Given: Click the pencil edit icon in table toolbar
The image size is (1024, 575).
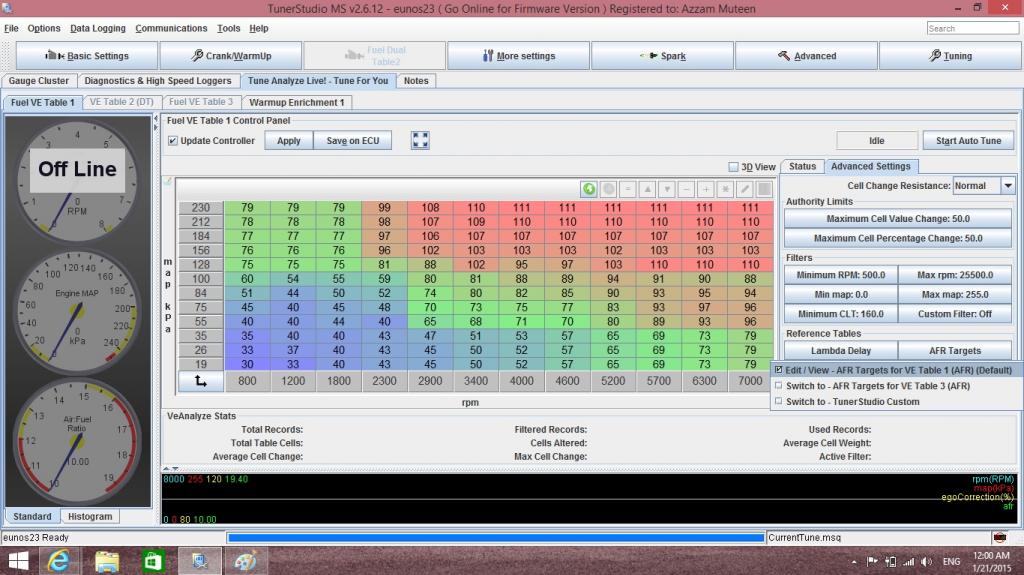Looking at the screenshot, I should [x=745, y=189].
